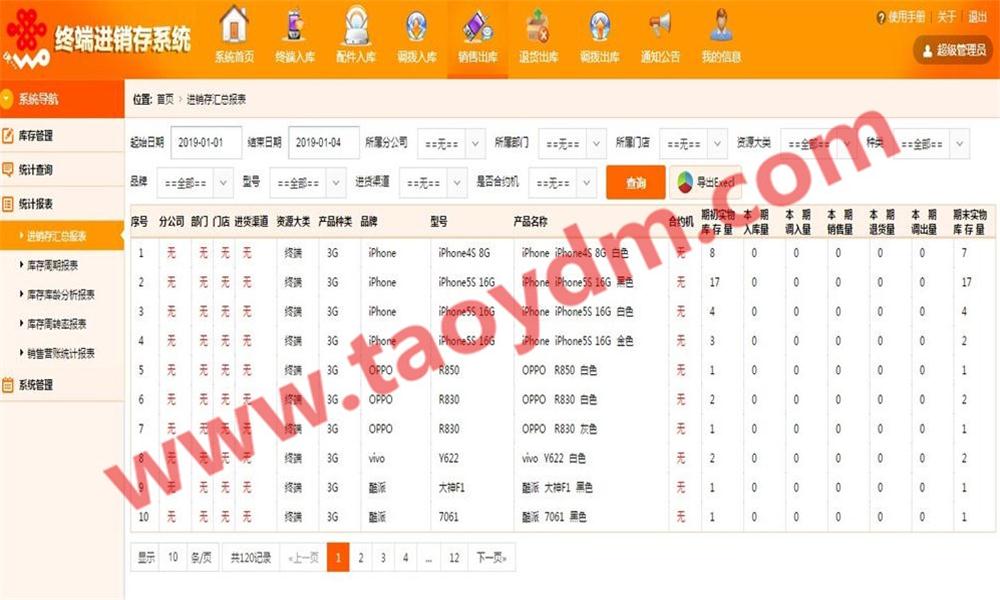Click product name 'OPPO R850 白色'

tap(559, 370)
